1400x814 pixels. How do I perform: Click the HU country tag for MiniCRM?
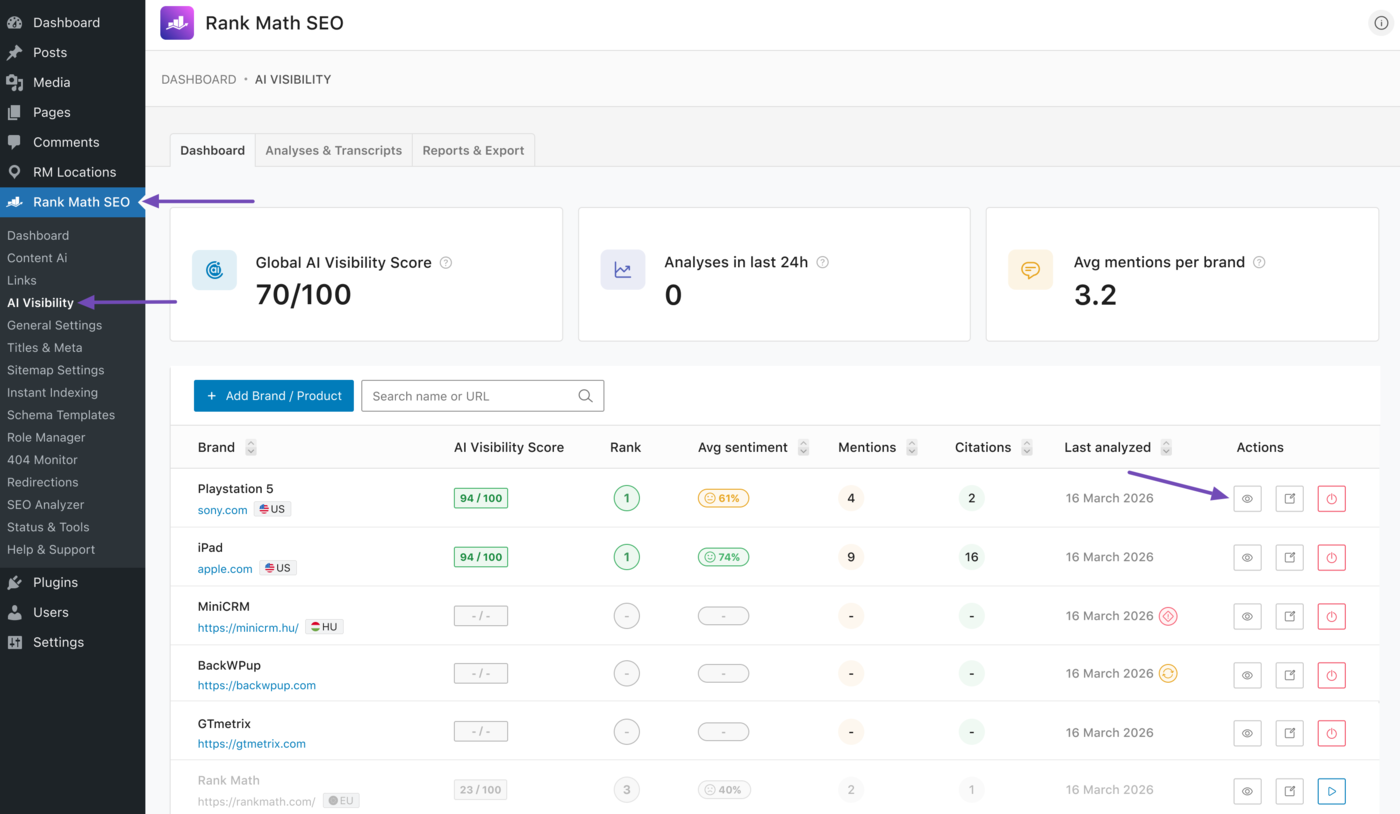click(x=324, y=627)
